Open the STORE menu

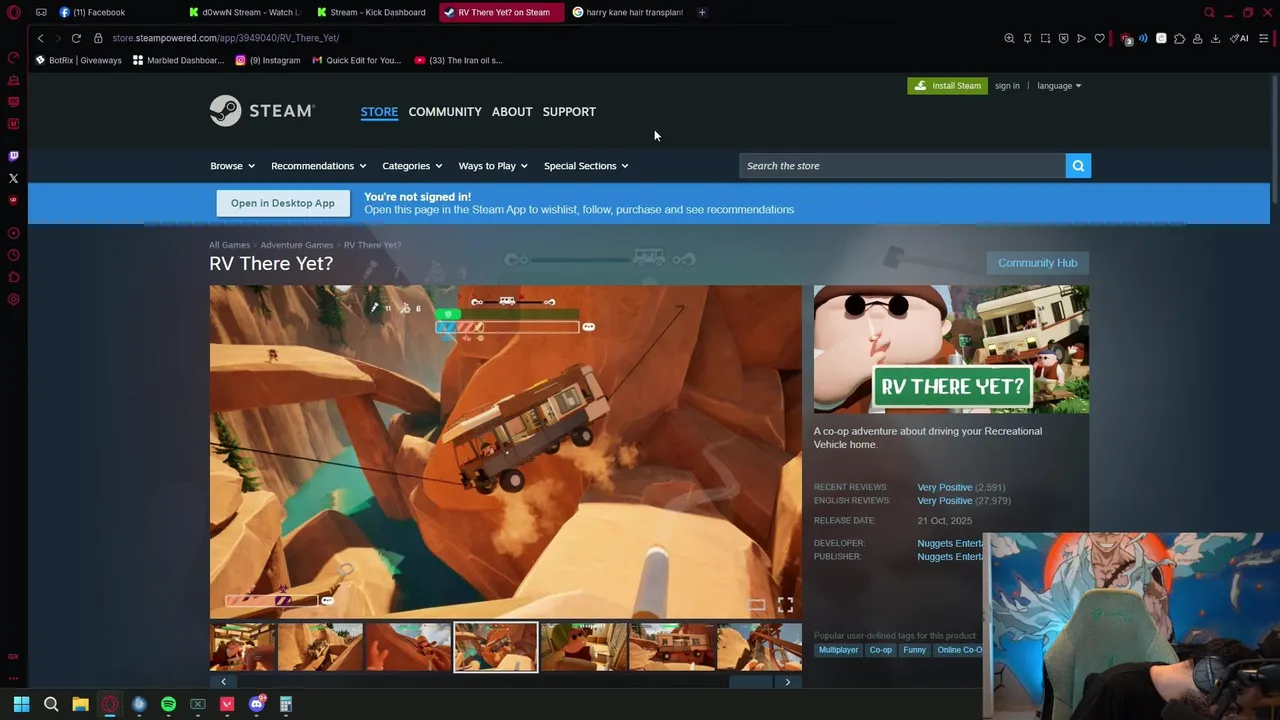[x=379, y=111]
